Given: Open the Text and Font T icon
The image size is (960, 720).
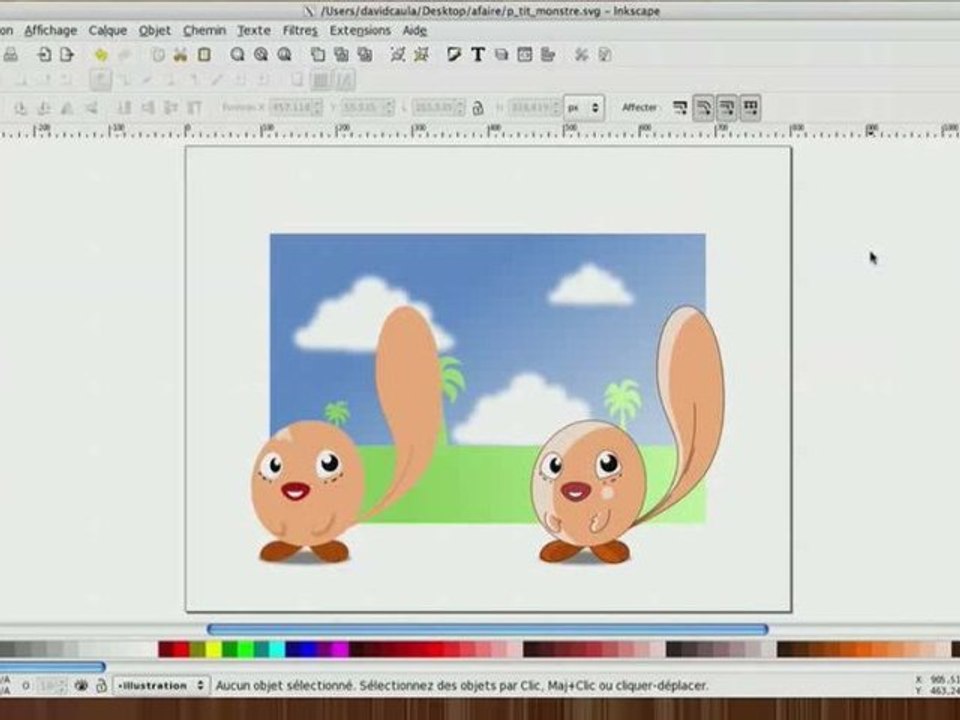Looking at the screenshot, I should (478, 55).
